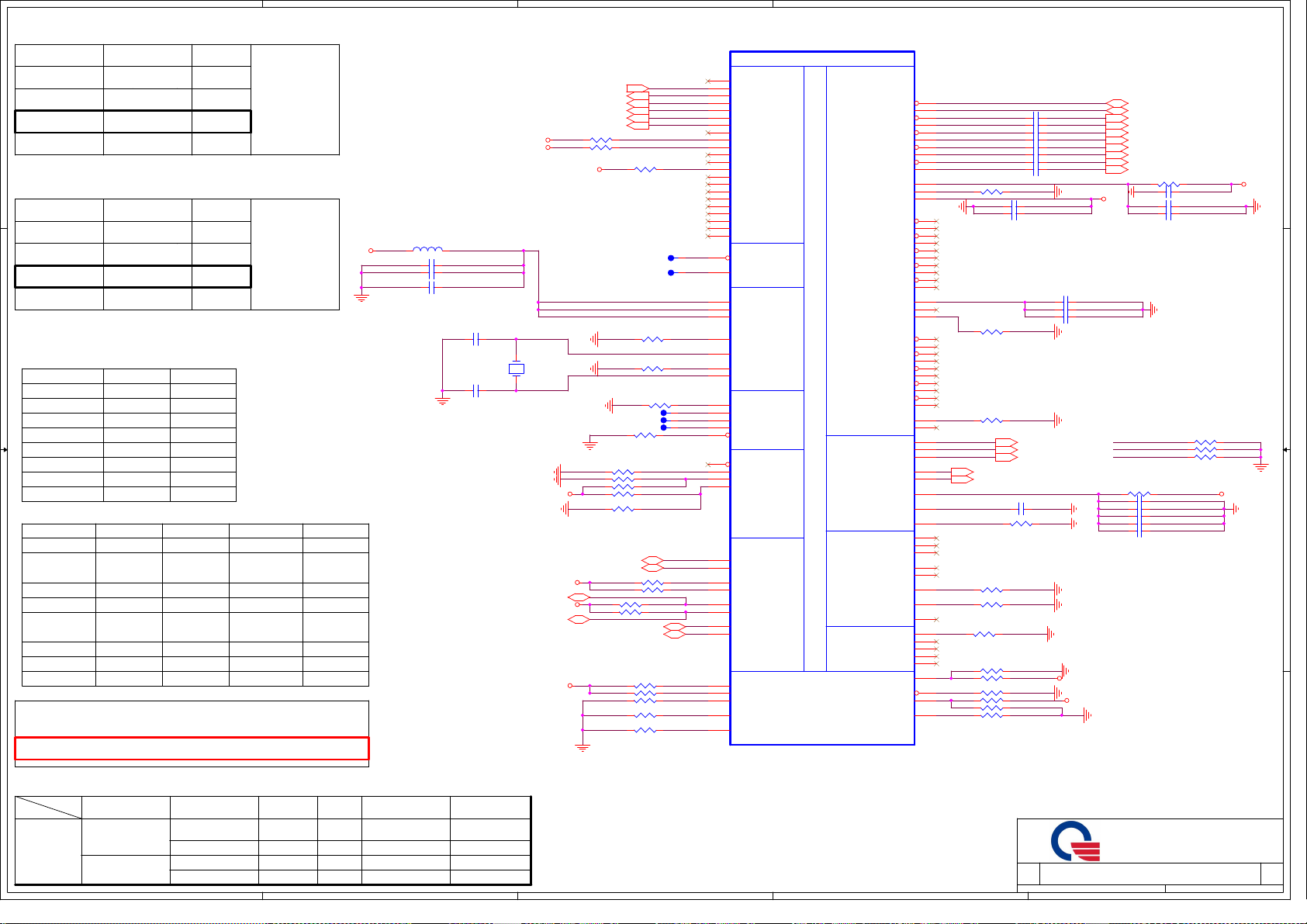Select the tall capacitor crossing right bus lines
1307x924 pixels.
(x=1036, y=144)
